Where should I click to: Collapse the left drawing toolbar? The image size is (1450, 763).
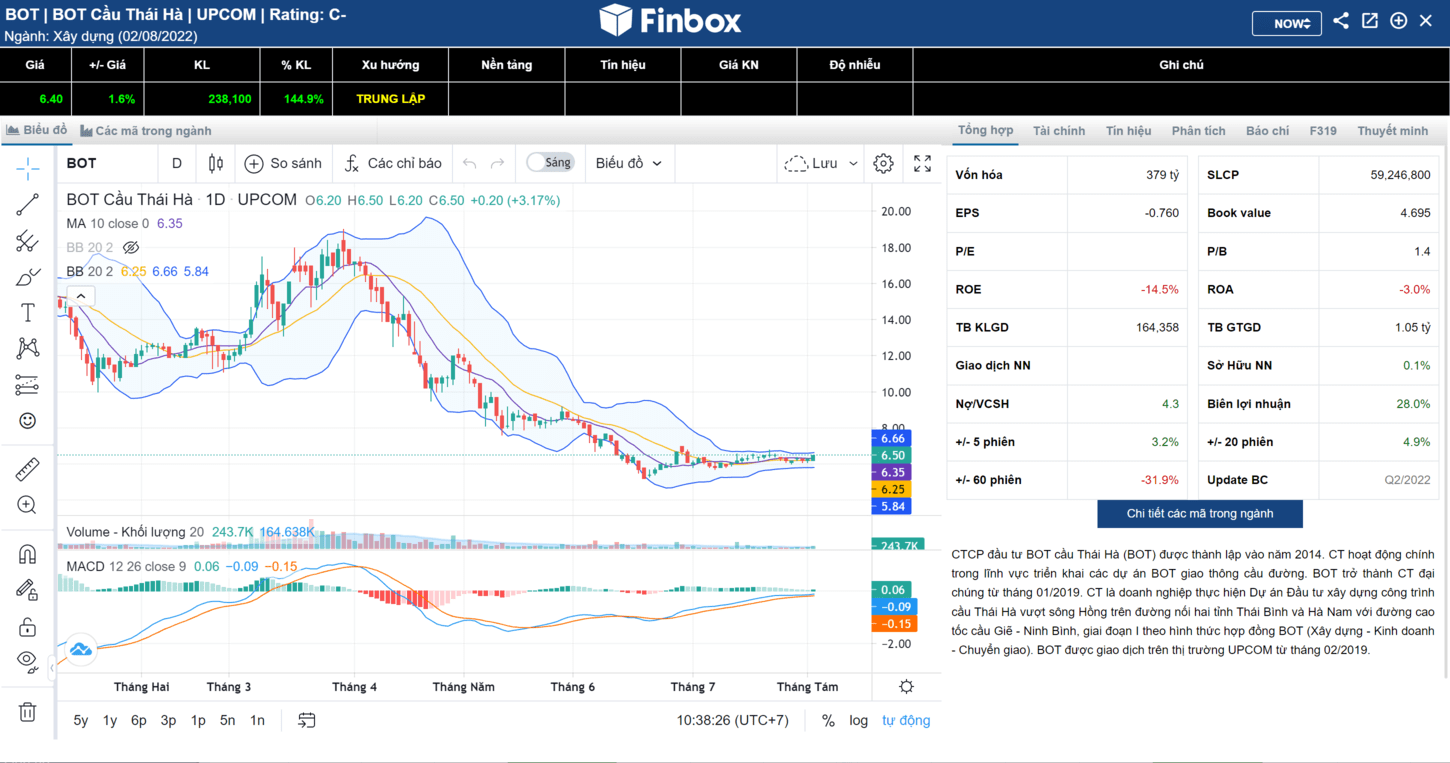[x=52, y=667]
